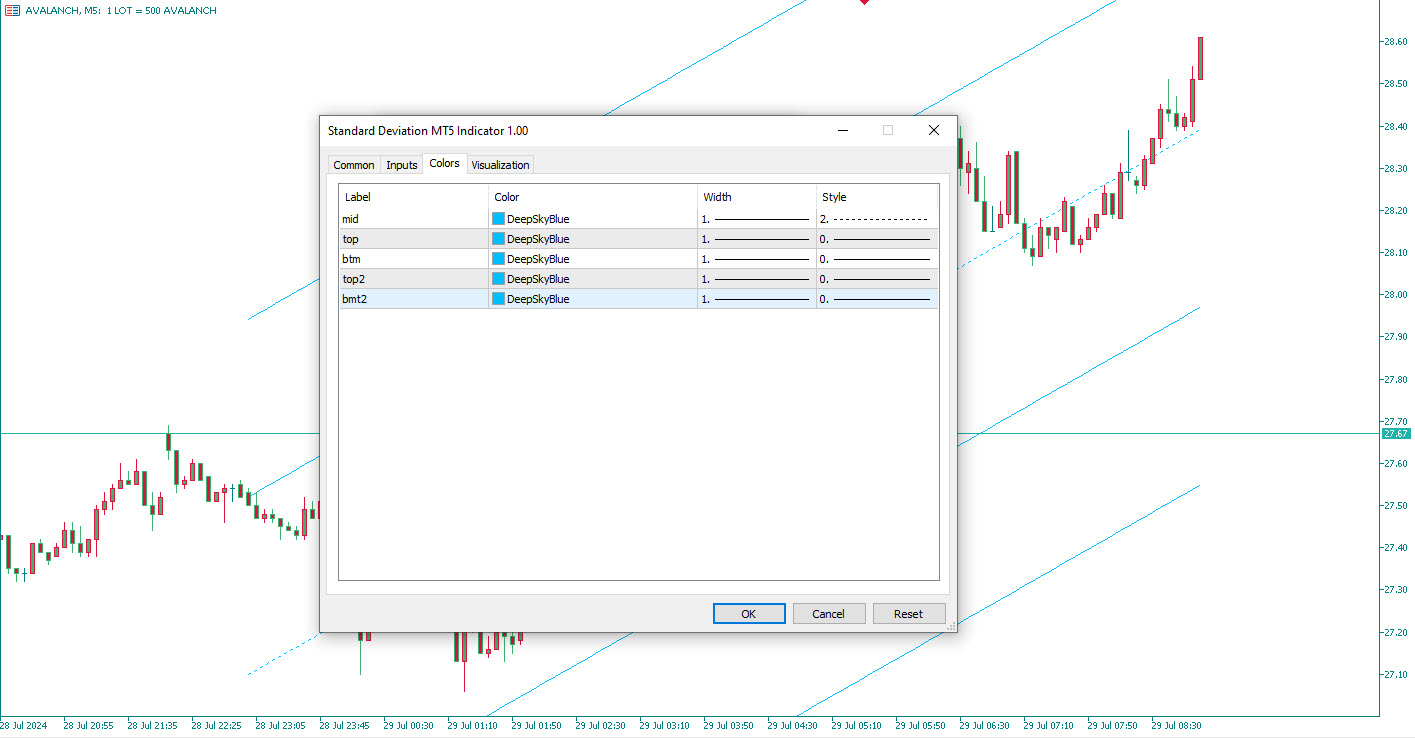Open the width selector for btm
This screenshot has height=738, width=1415.
(x=757, y=259)
